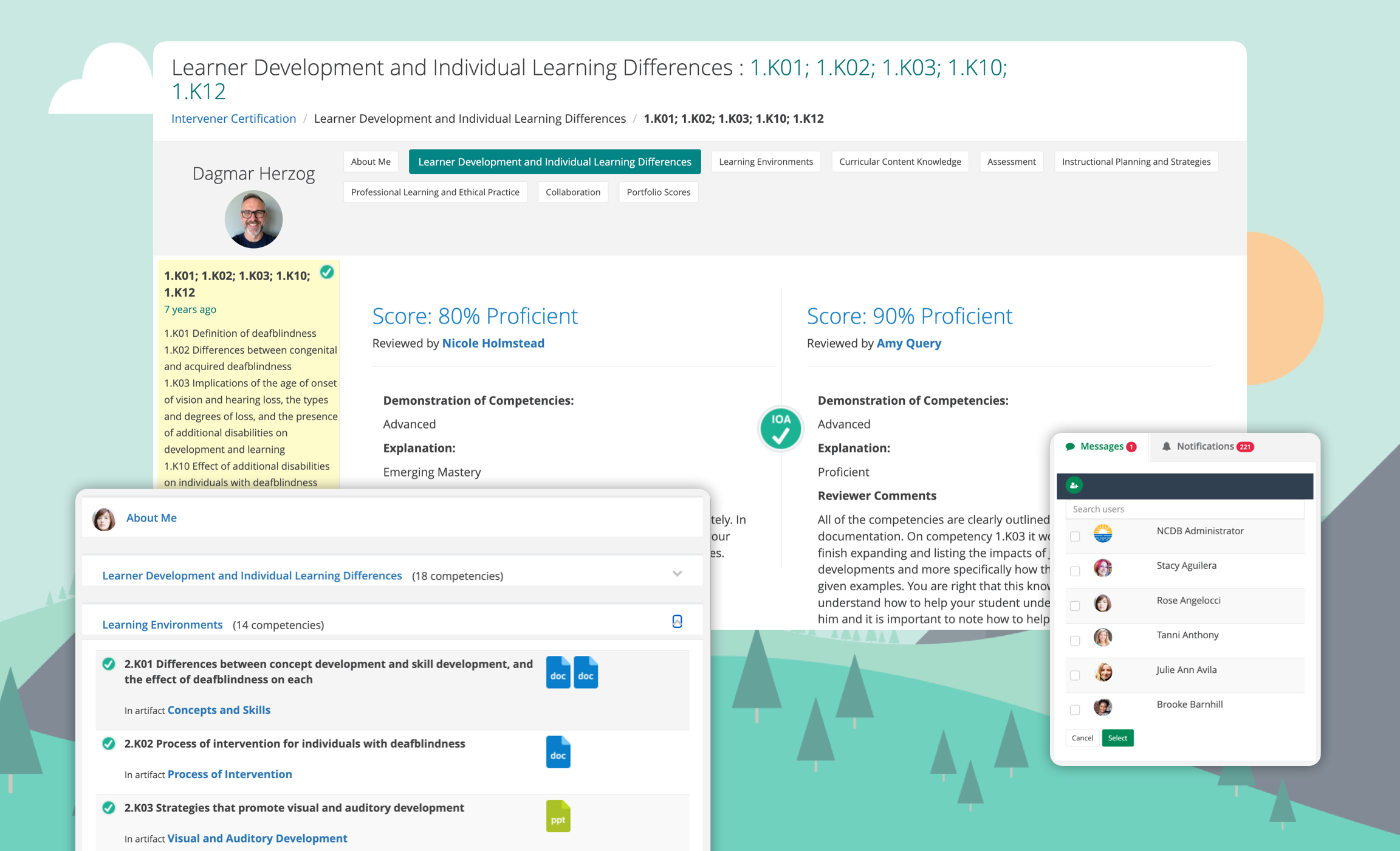The width and height of the screenshot is (1400, 851).
Task: Click the Notifications bell icon
Action: pos(1167,446)
